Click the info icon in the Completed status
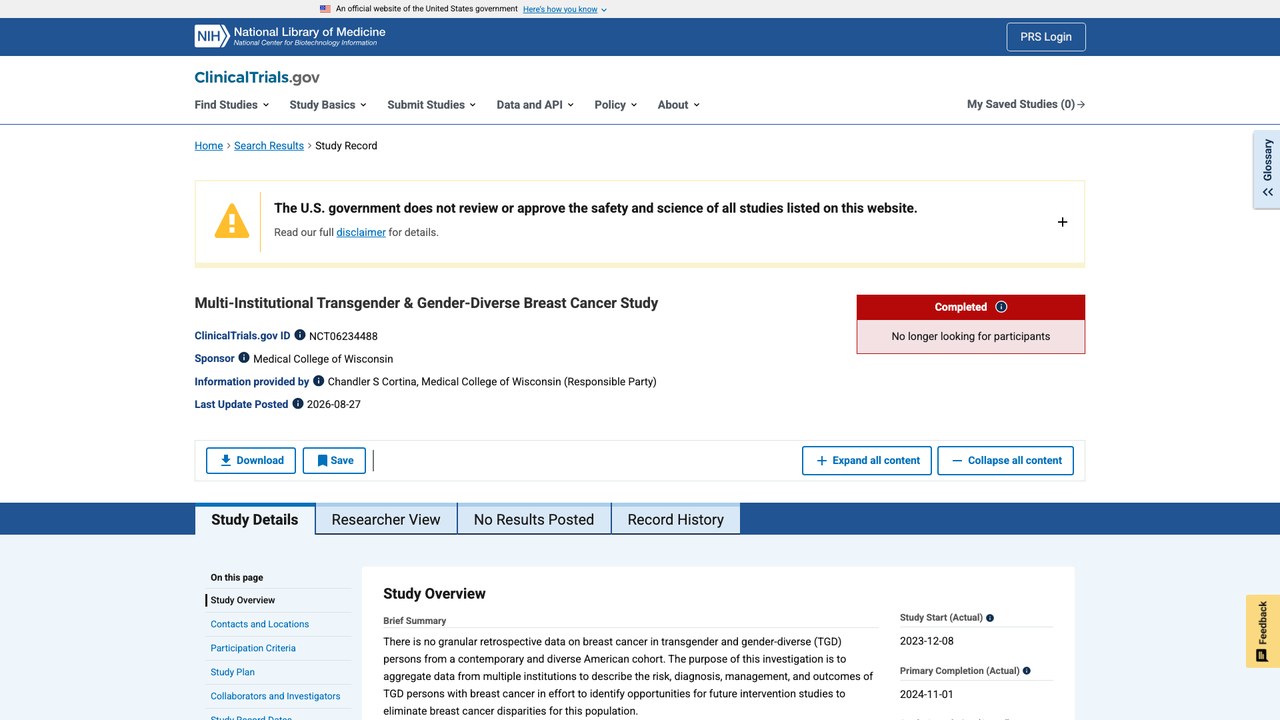Image resolution: width=1280 pixels, height=720 pixels. coord(1001,307)
